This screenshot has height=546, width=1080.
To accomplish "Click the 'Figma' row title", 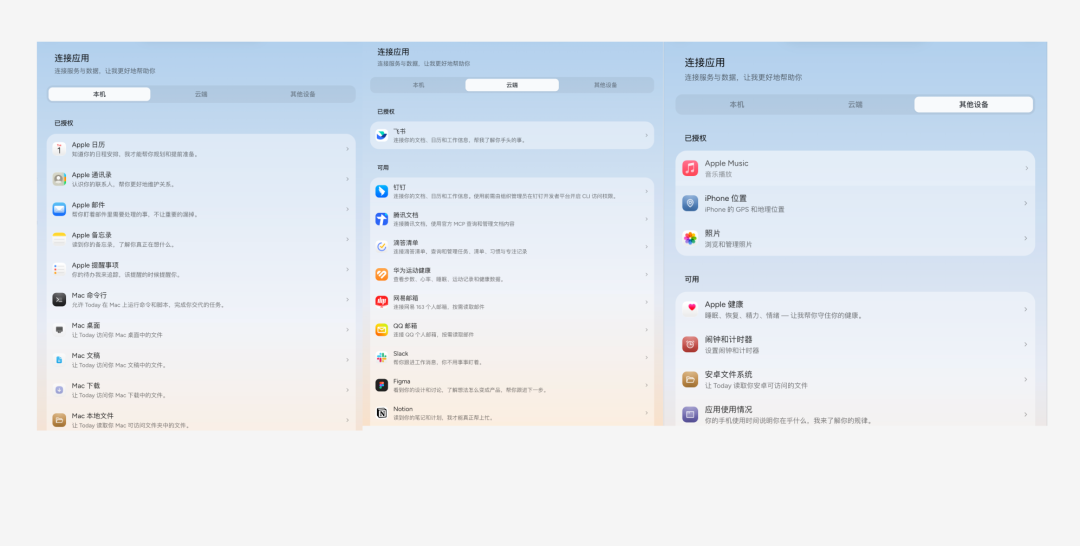I will pyautogui.click(x=402, y=381).
